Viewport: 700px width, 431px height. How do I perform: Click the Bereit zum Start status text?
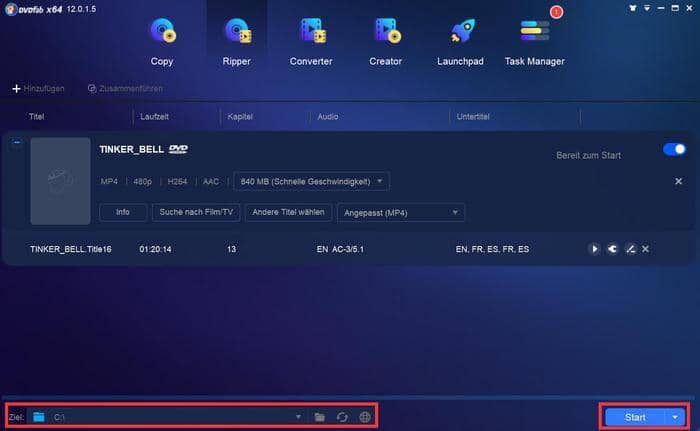pos(588,155)
